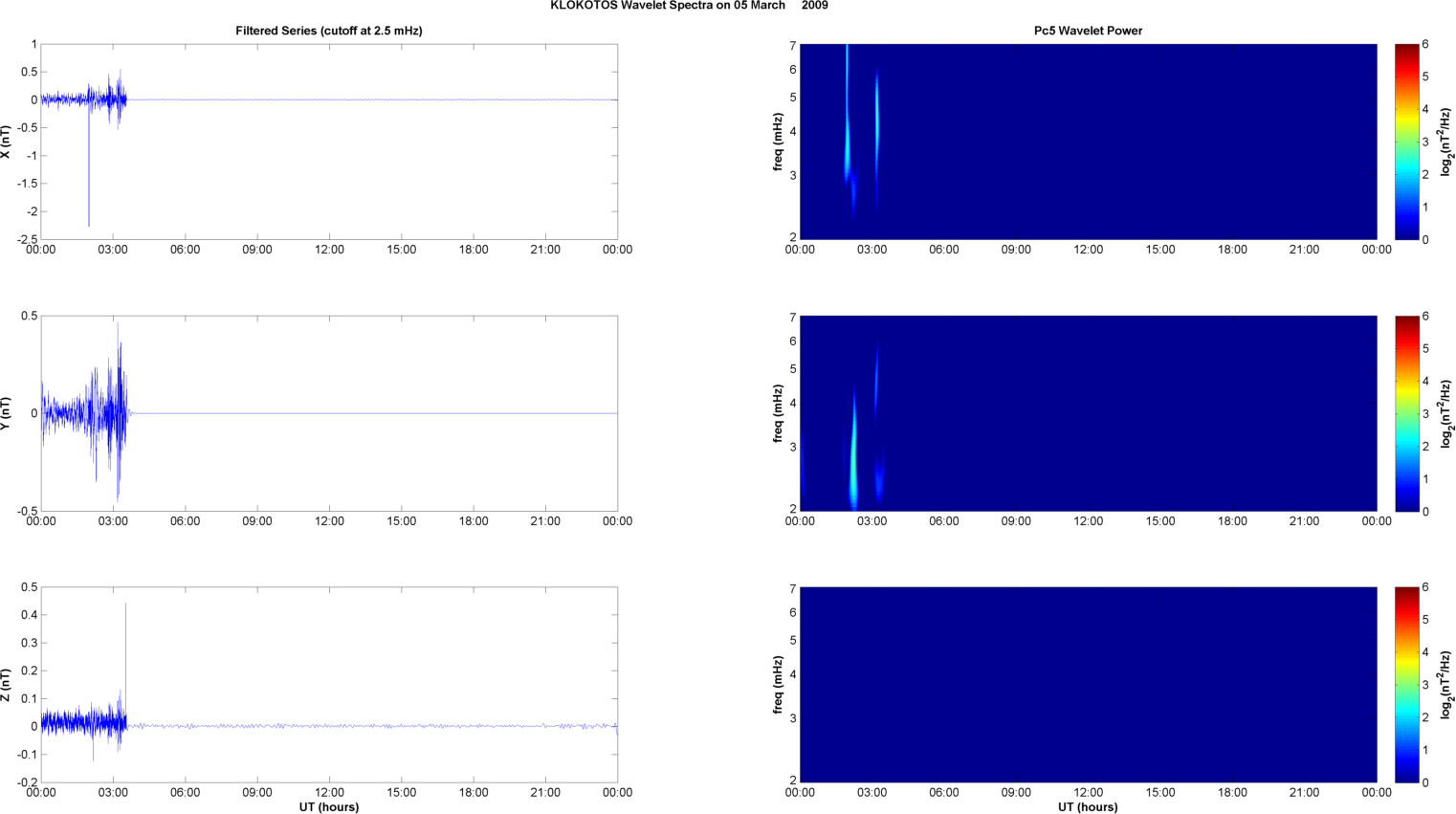Click the tall positive spike in Z series plot
Image resolution: width=1456 pixels, height=814 pixels.
tap(125, 660)
